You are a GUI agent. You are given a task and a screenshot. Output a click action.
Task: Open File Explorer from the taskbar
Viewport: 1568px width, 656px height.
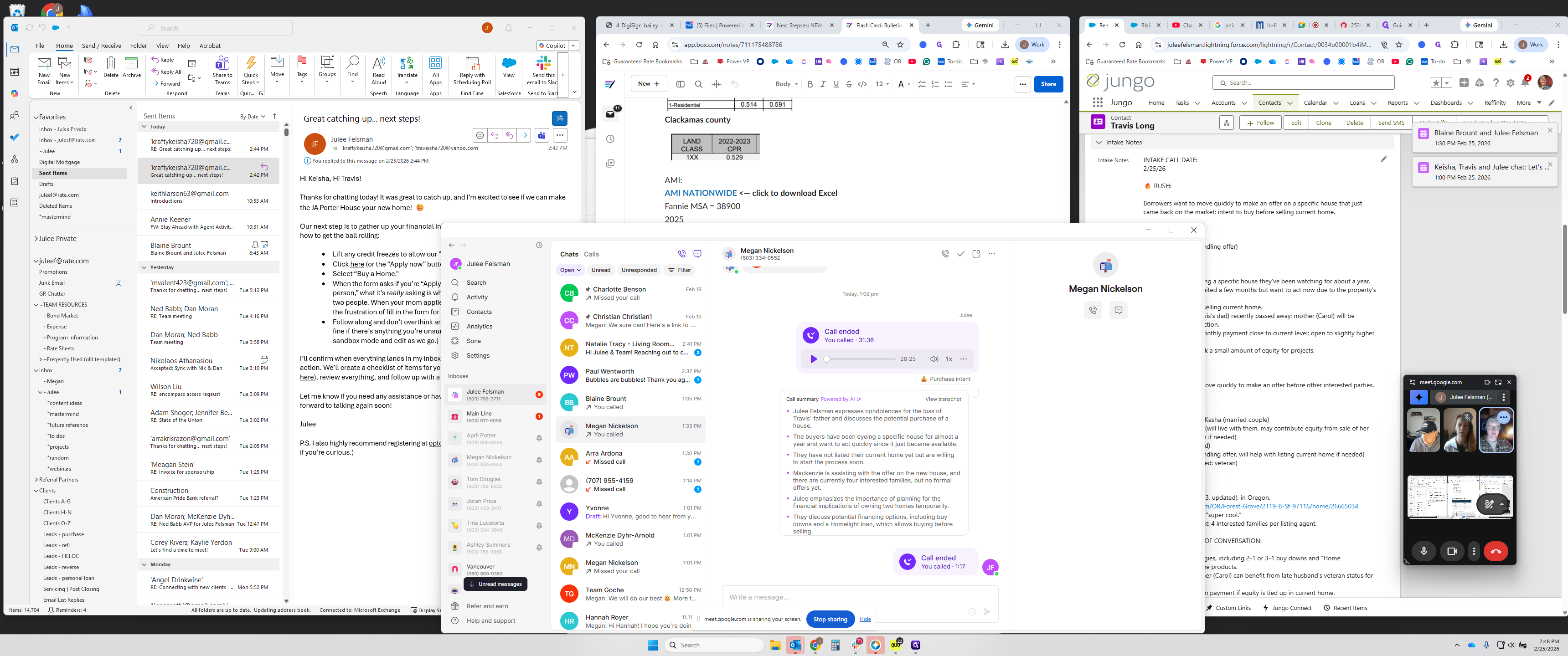click(774, 645)
